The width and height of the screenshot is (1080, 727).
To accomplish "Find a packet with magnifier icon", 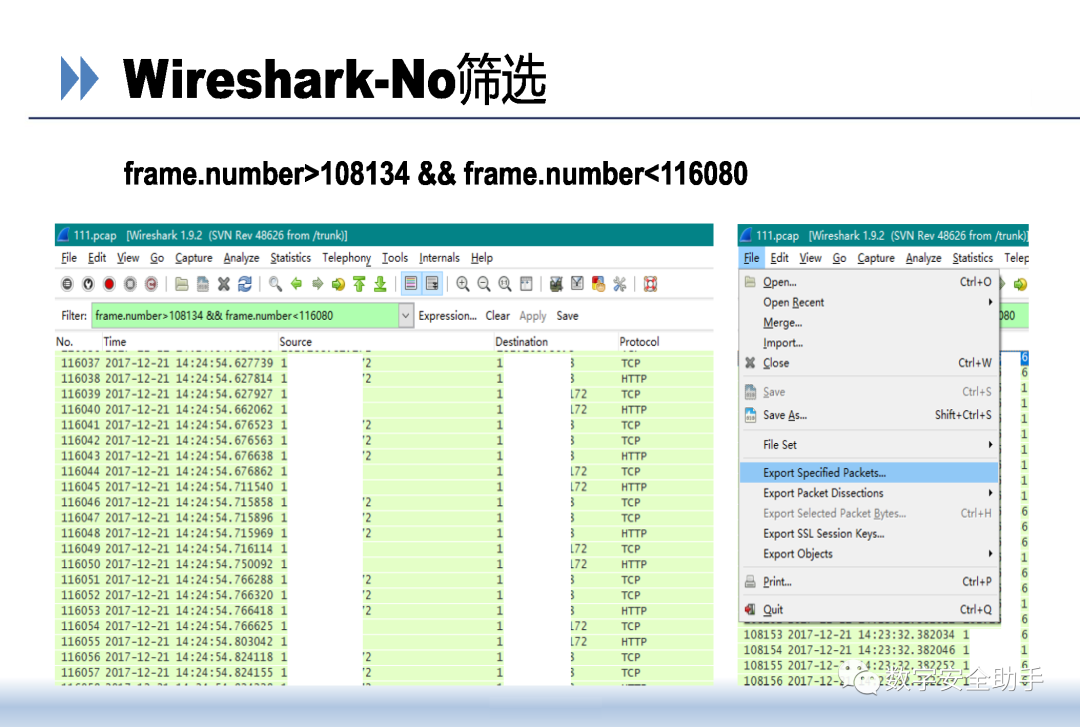I will pyautogui.click(x=276, y=284).
